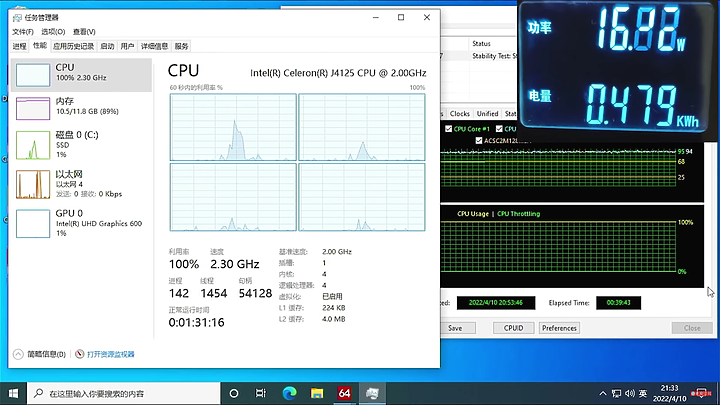Expand hidden system tray icons chevron

click(603, 394)
